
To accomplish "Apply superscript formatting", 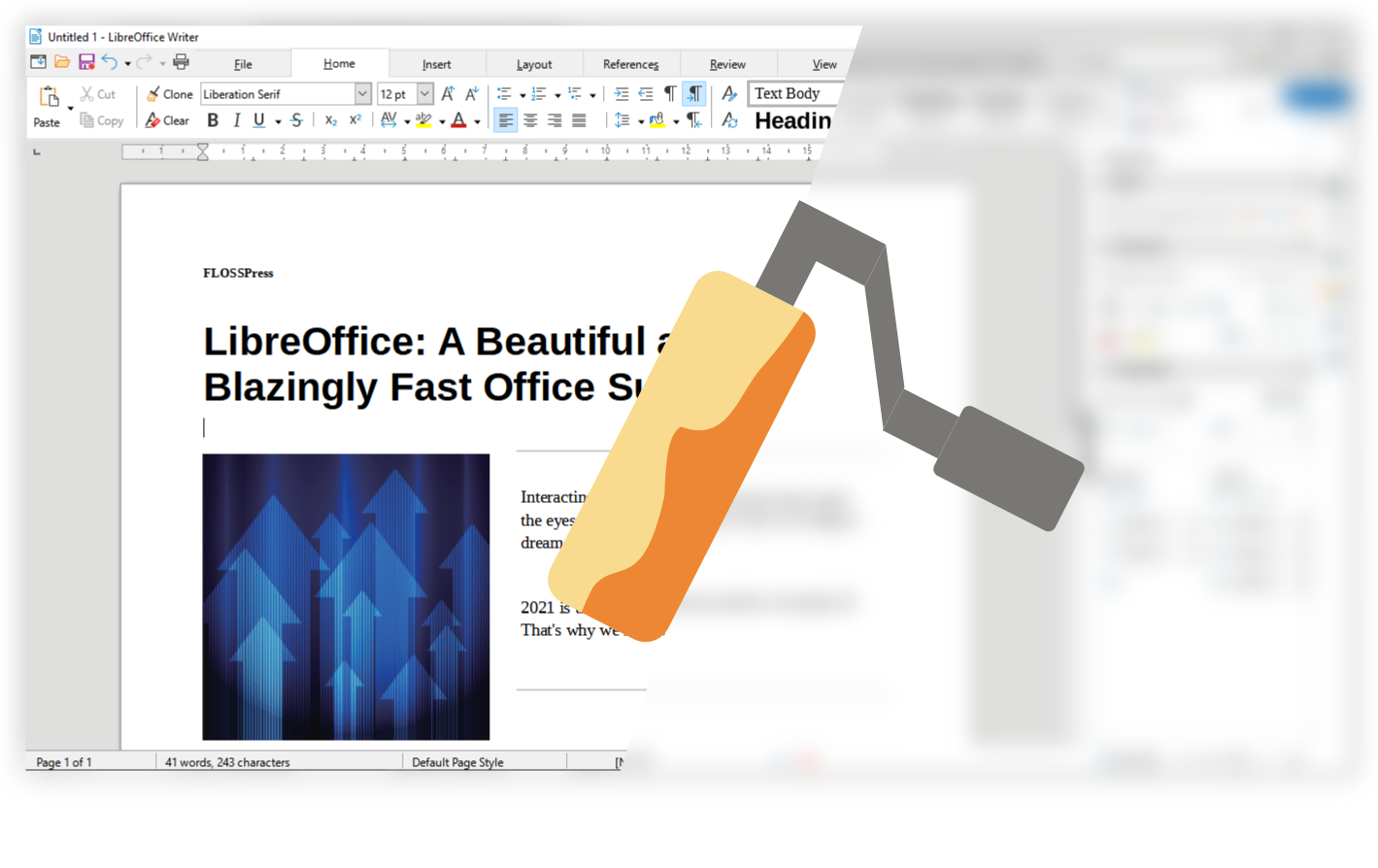I will coord(355,120).
